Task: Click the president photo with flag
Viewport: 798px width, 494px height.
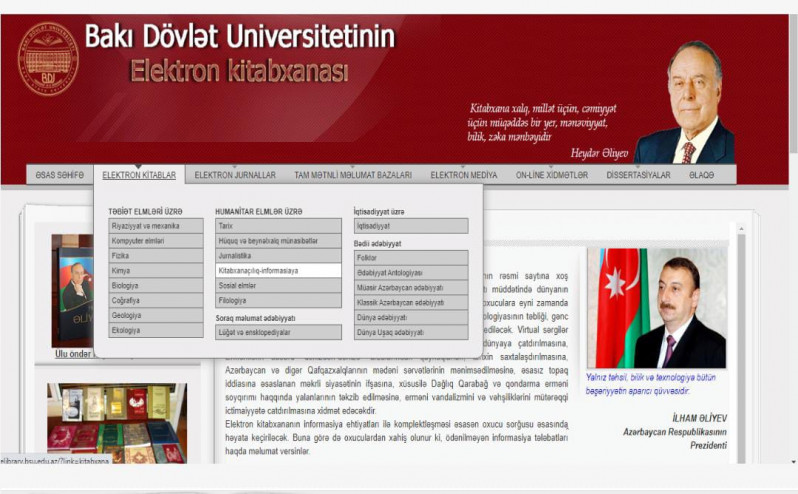Action: click(x=657, y=308)
